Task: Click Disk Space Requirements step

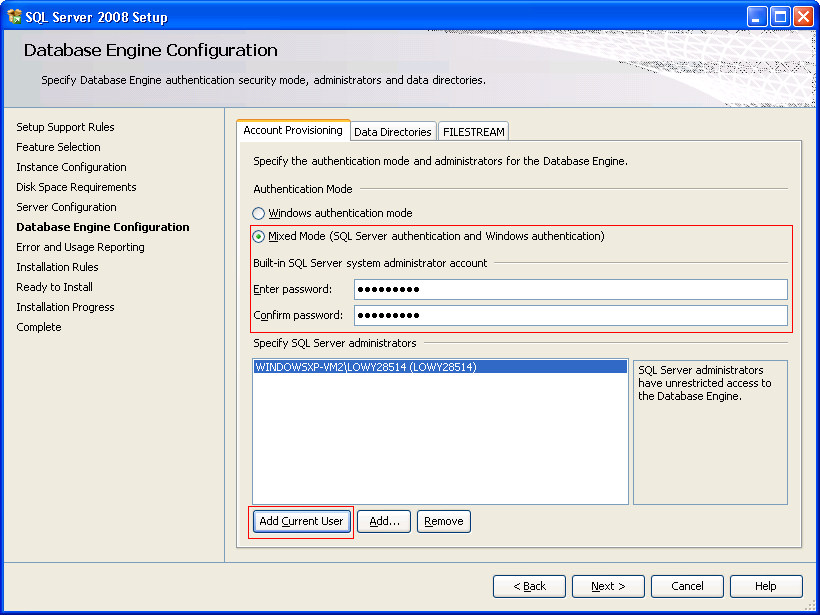Action: [76, 187]
